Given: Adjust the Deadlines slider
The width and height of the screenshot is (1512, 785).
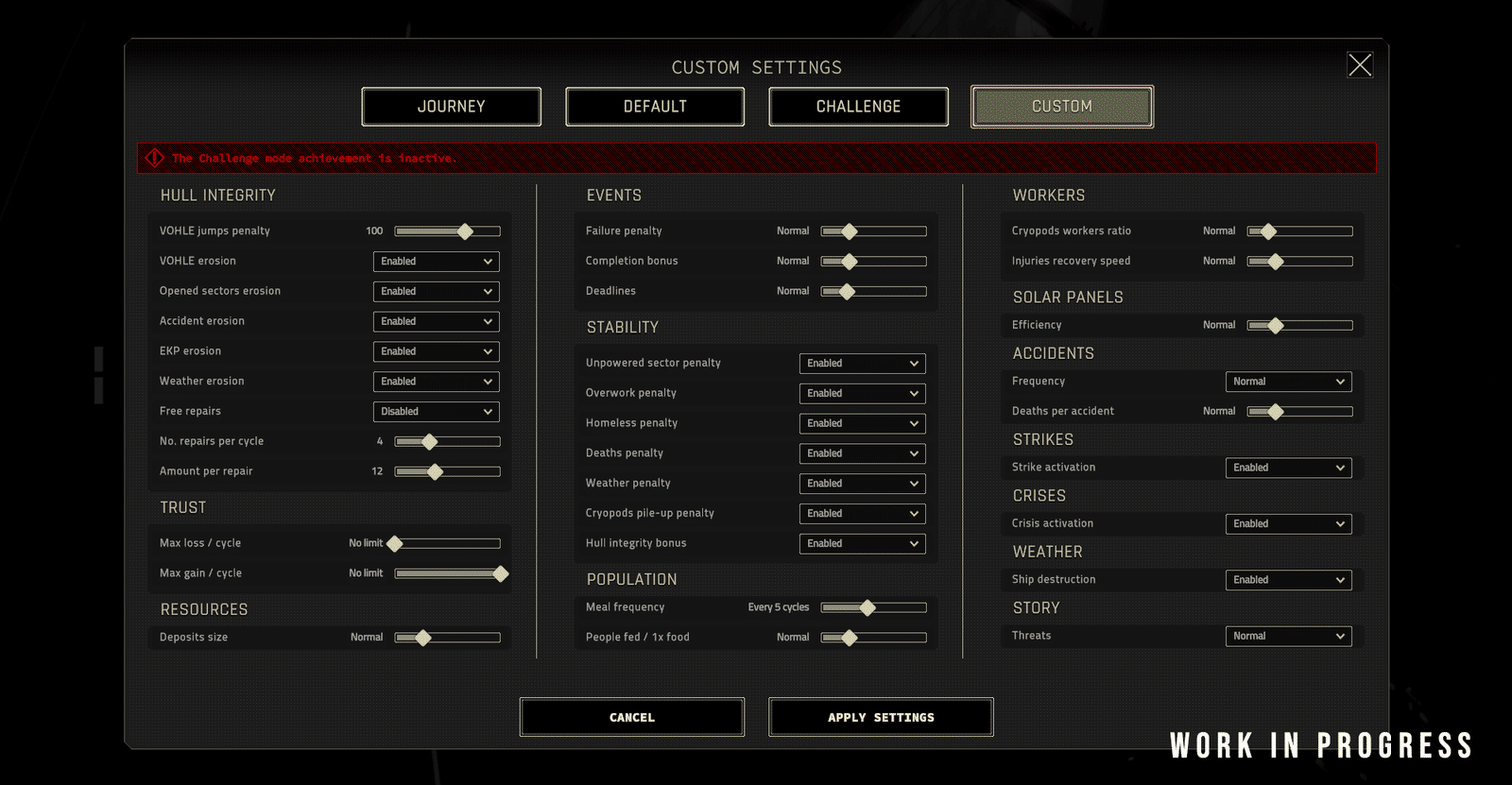Looking at the screenshot, I should [874, 292].
